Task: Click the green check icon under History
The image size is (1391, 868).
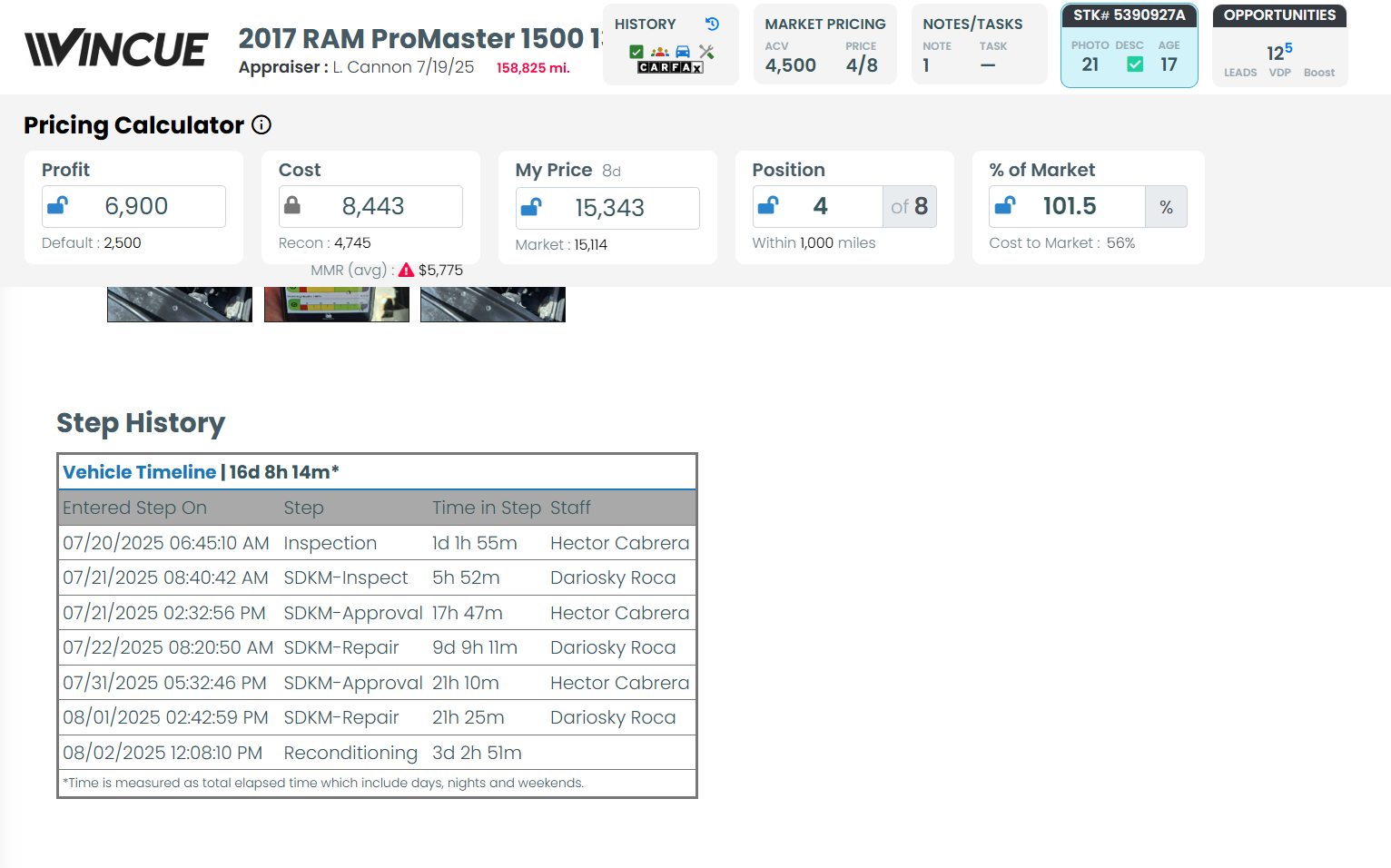Action: [x=636, y=52]
